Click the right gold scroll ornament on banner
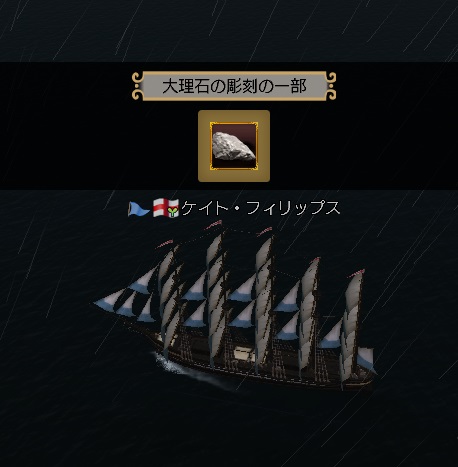The height and width of the screenshot is (467, 458). tap(330, 86)
